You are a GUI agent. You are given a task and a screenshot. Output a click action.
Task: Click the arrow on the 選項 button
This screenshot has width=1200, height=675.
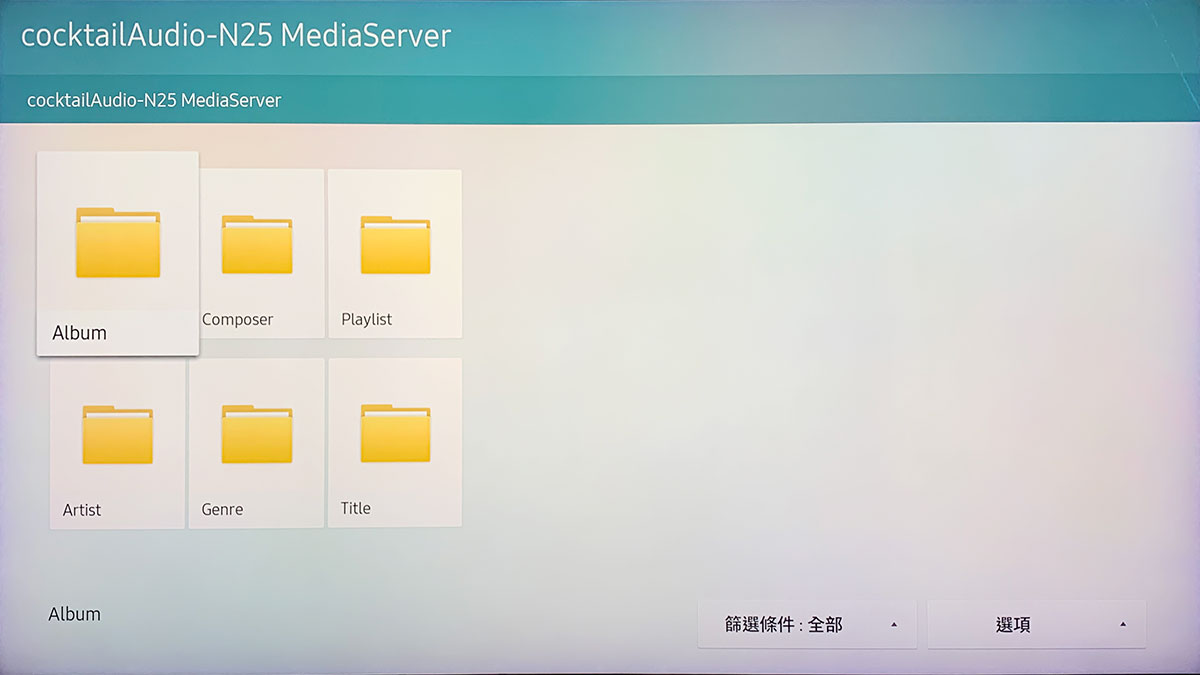coord(1122,625)
